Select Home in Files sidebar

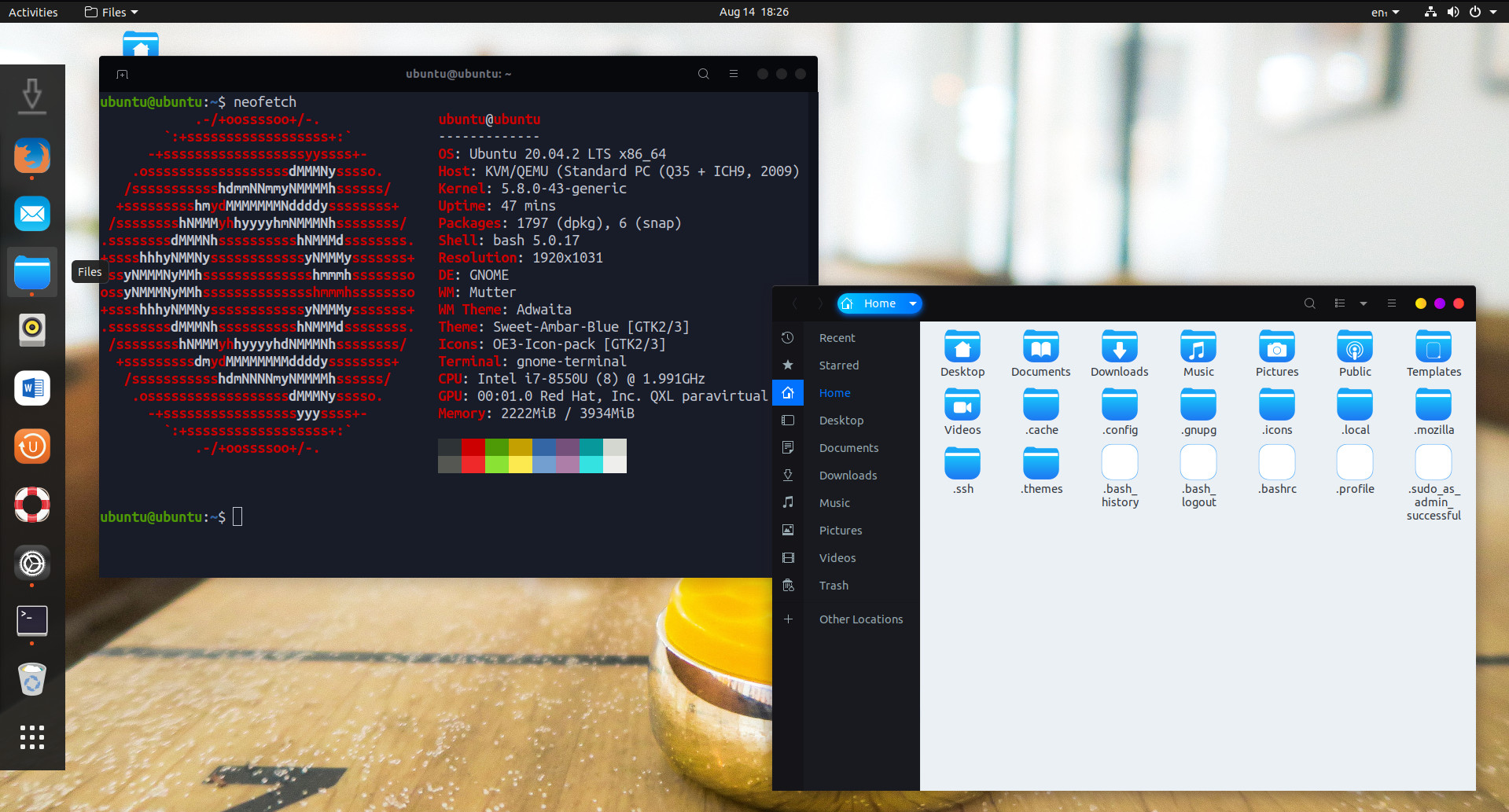pyautogui.click(x=846, y=393)
